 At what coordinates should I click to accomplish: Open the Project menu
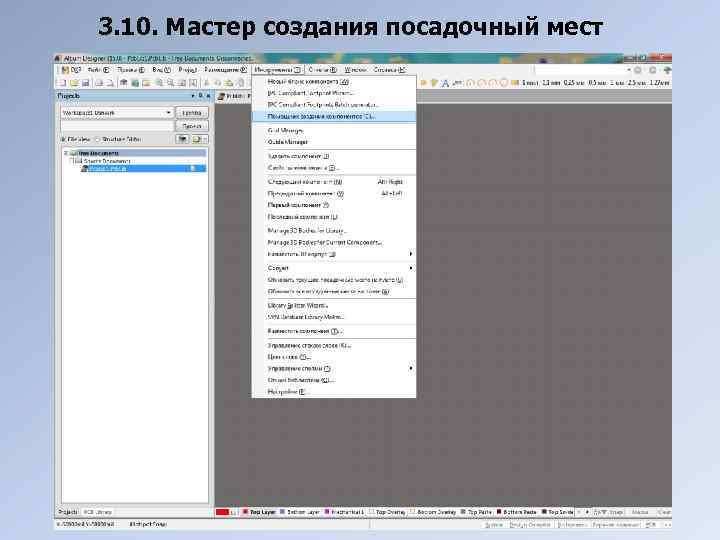(187, 70)
